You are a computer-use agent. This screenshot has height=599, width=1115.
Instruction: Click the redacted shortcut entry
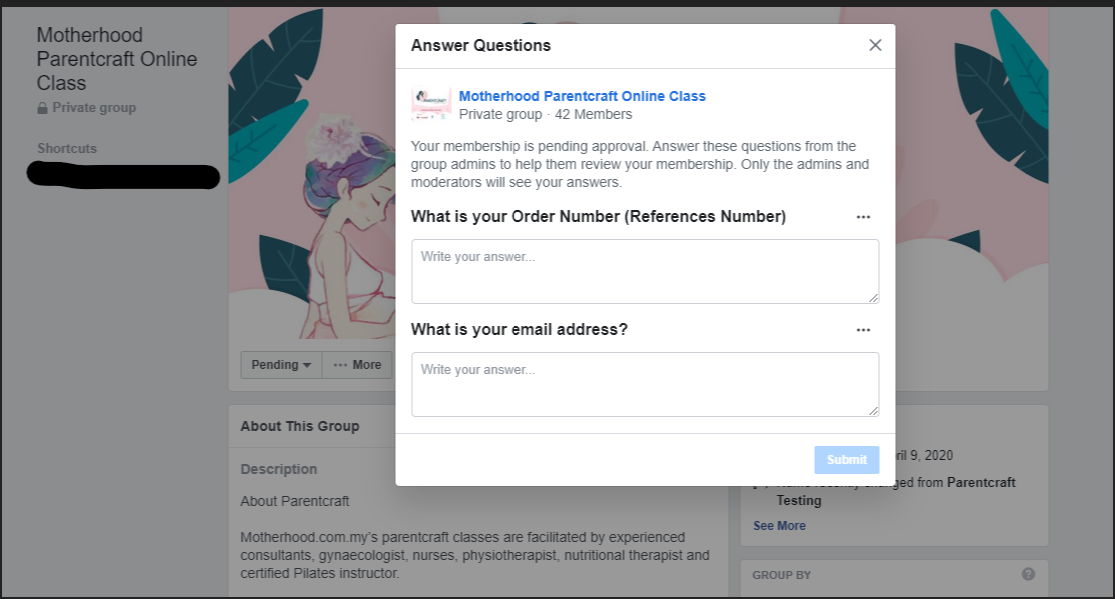pos(123,177)
